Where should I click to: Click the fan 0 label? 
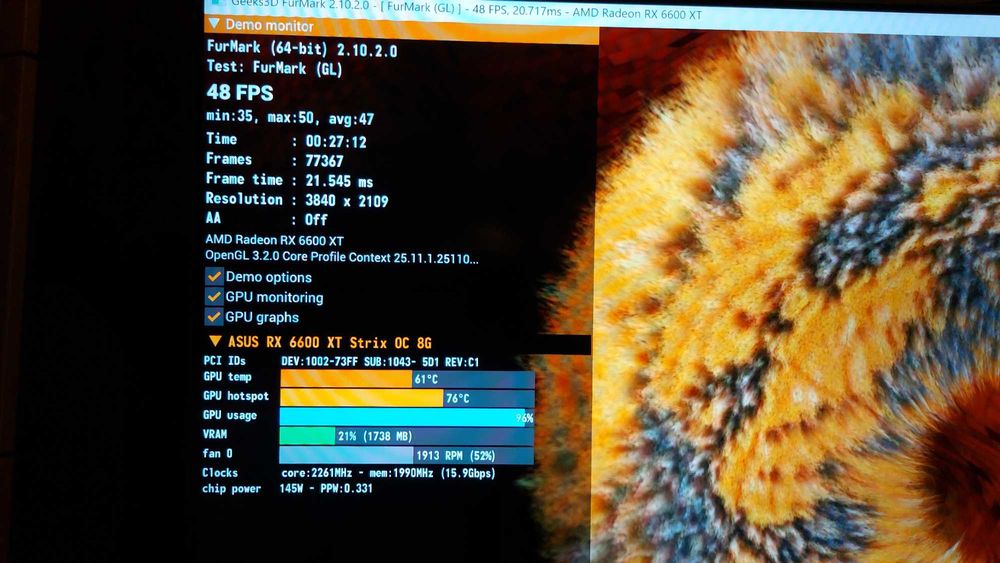click(217, 453)
